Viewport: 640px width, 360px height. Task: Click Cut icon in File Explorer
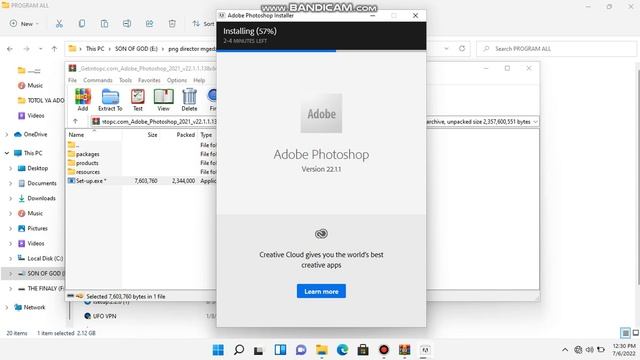click(59, 24)
